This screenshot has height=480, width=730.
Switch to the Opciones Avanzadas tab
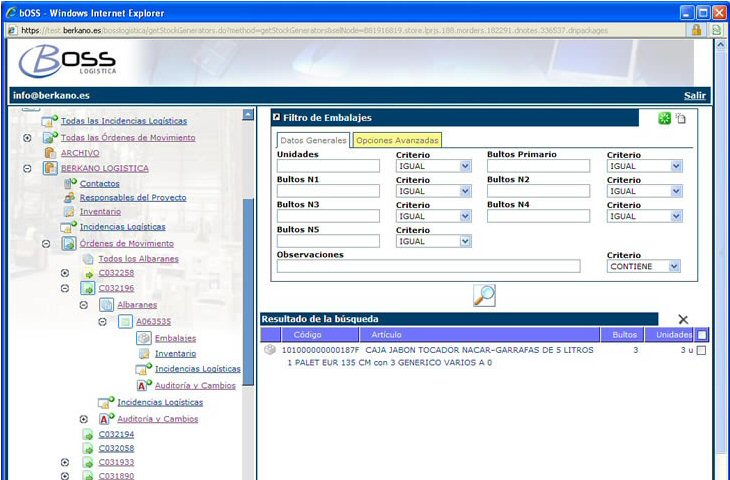396,140
